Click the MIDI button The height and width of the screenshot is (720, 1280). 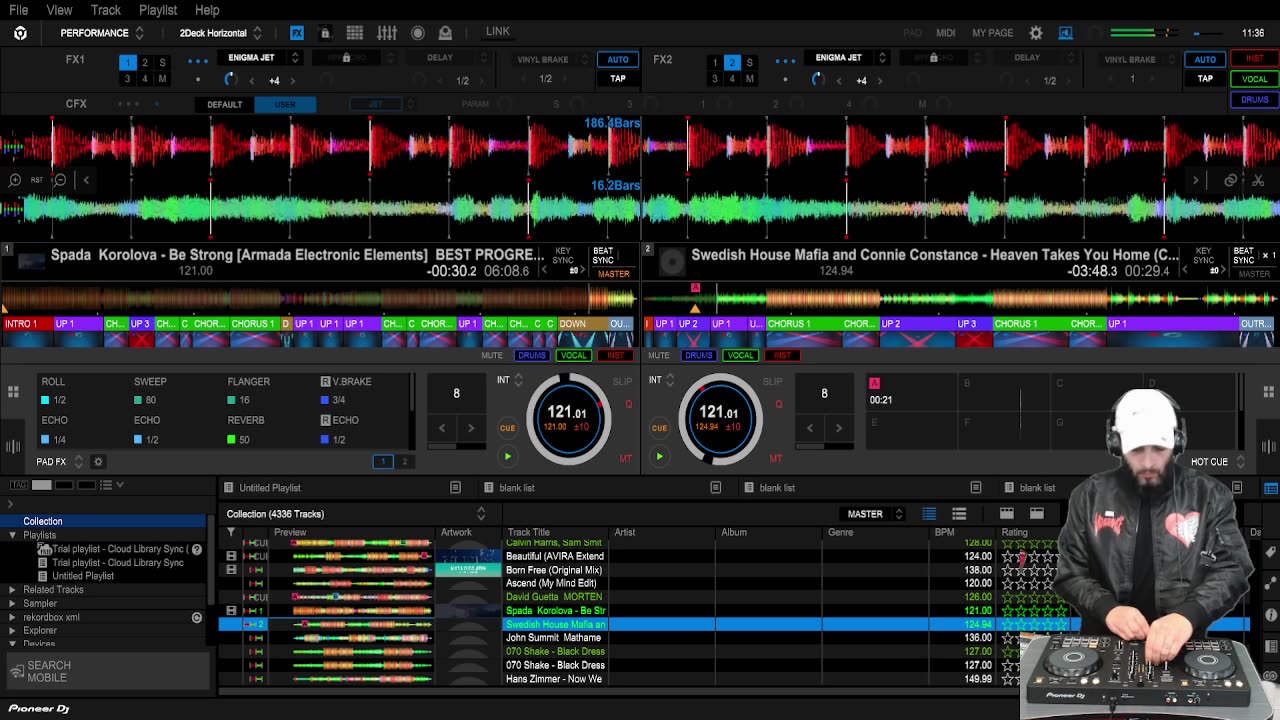(945, 33)
